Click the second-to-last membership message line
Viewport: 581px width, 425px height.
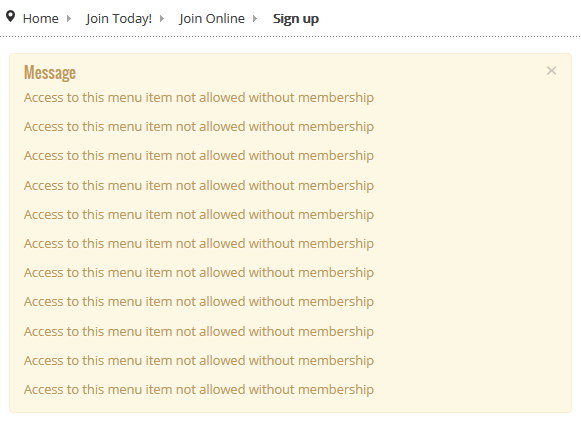(199, 361)
